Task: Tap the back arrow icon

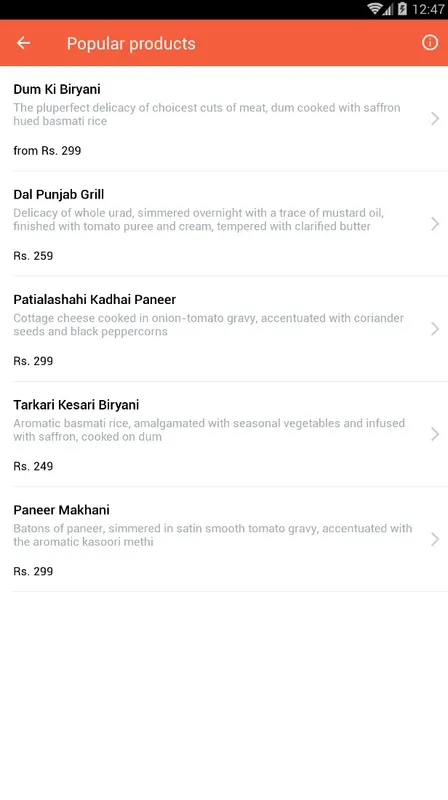Action: tap(23, 43)
